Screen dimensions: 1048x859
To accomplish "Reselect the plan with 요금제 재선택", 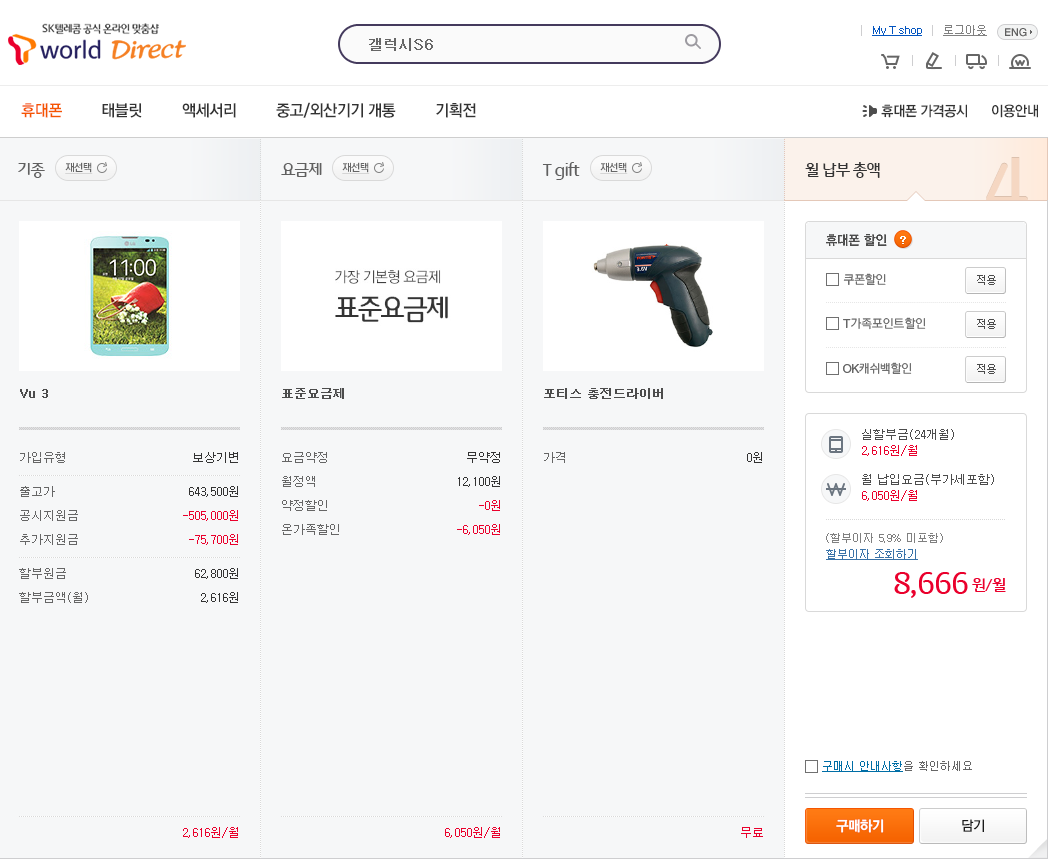I will pos(363,168).
